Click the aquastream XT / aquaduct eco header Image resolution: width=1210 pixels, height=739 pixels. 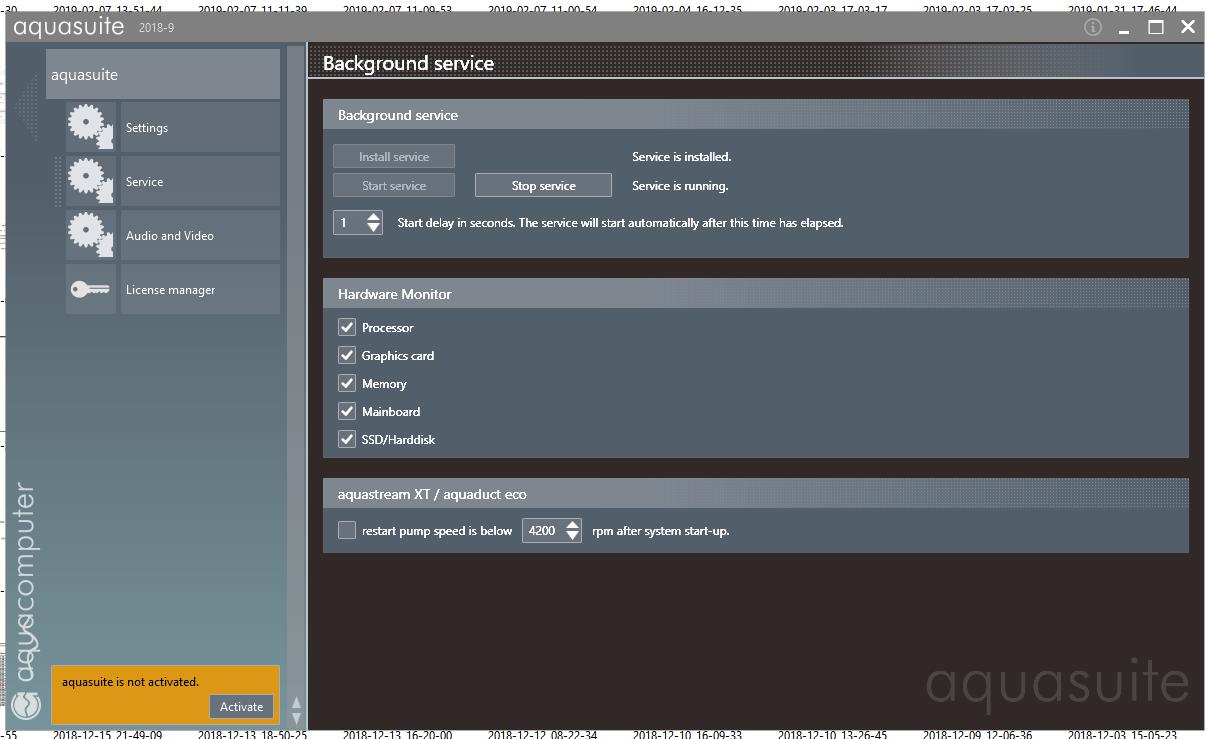pos(756,493)
